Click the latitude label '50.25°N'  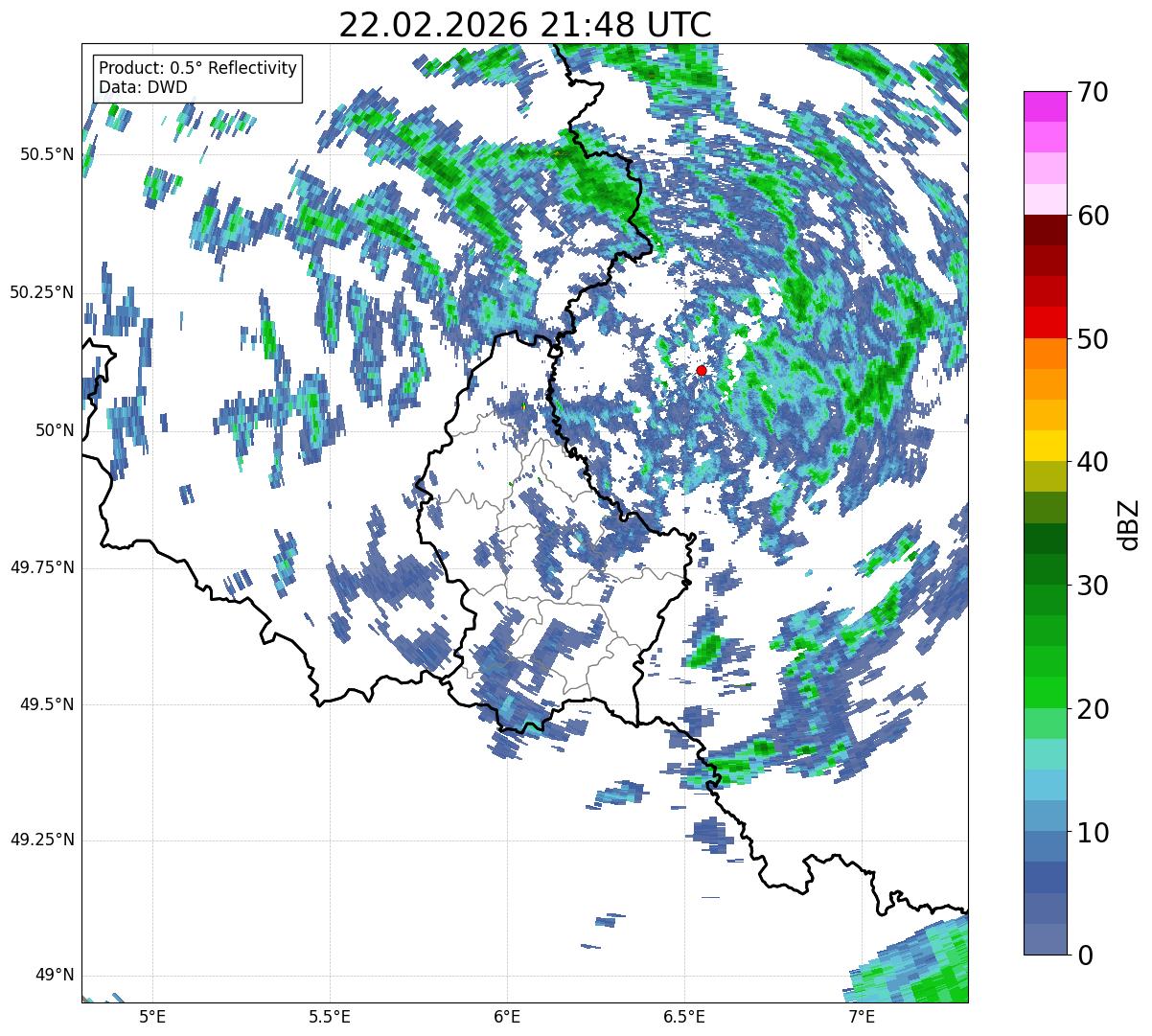tap(42, 292)
